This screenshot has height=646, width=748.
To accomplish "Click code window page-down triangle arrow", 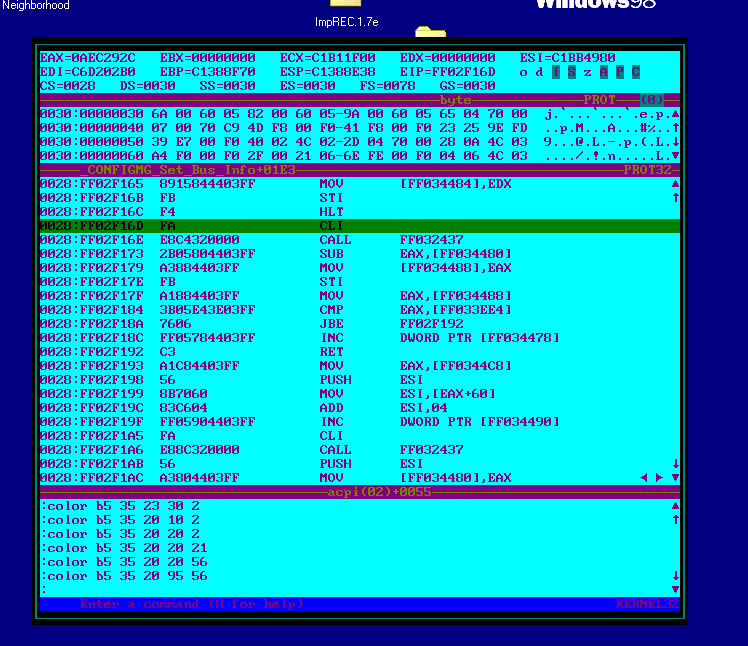I will [x=675, y=478].
